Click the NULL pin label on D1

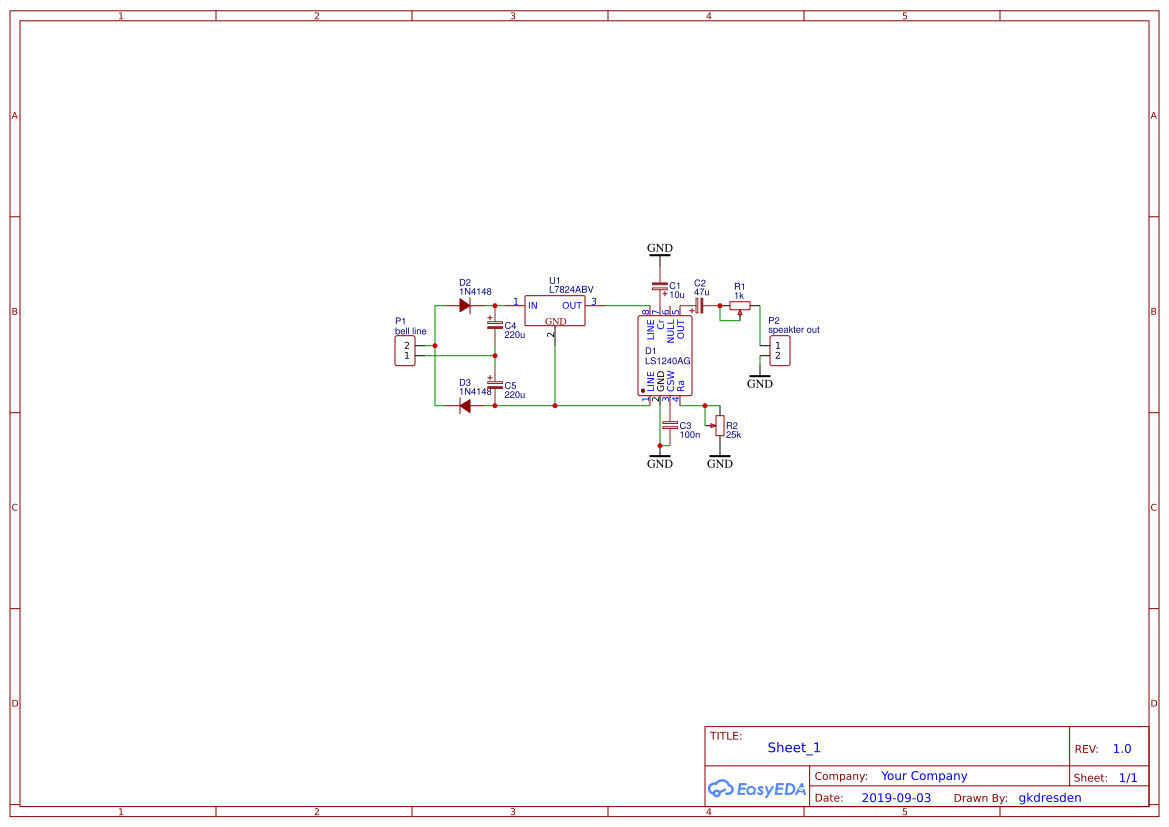click(x=670, y=331)
